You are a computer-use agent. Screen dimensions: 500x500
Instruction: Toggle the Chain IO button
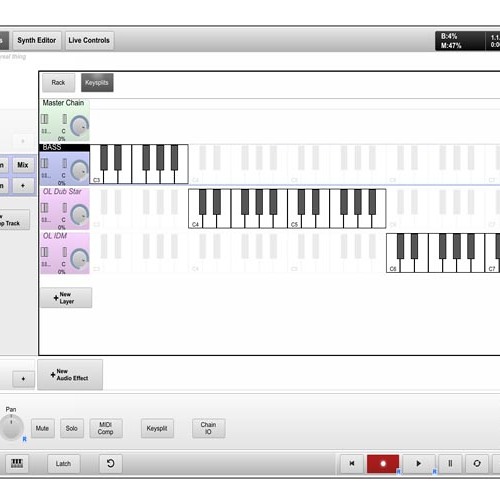pos(208,428)
